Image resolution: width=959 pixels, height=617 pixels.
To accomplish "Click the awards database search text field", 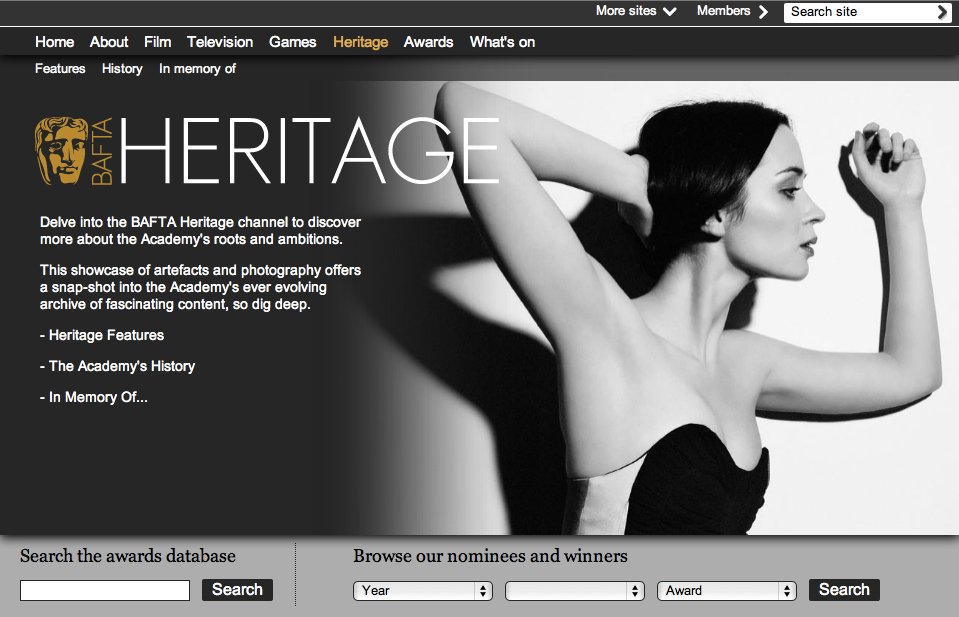I will 105,591.
